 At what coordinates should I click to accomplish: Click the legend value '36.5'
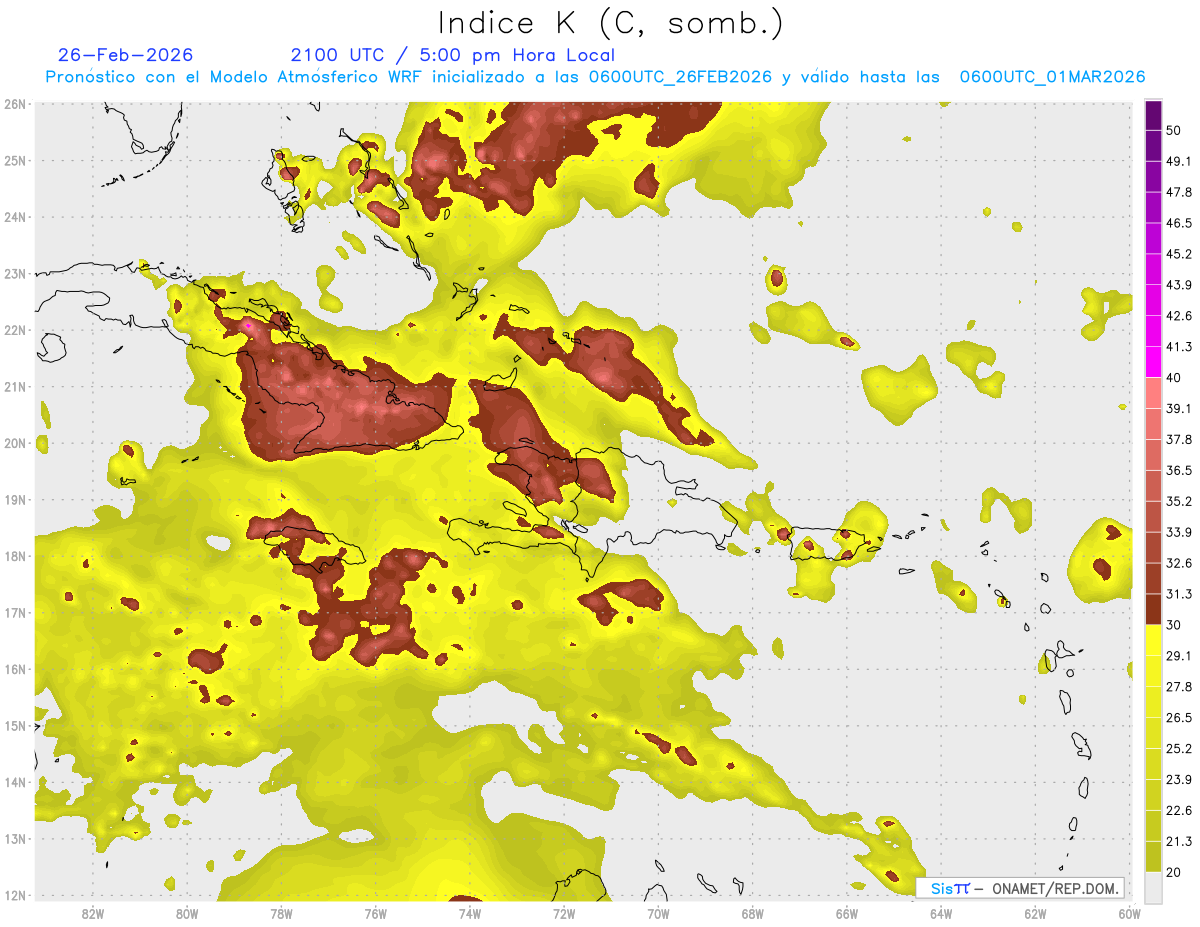tap(1179, 471)
